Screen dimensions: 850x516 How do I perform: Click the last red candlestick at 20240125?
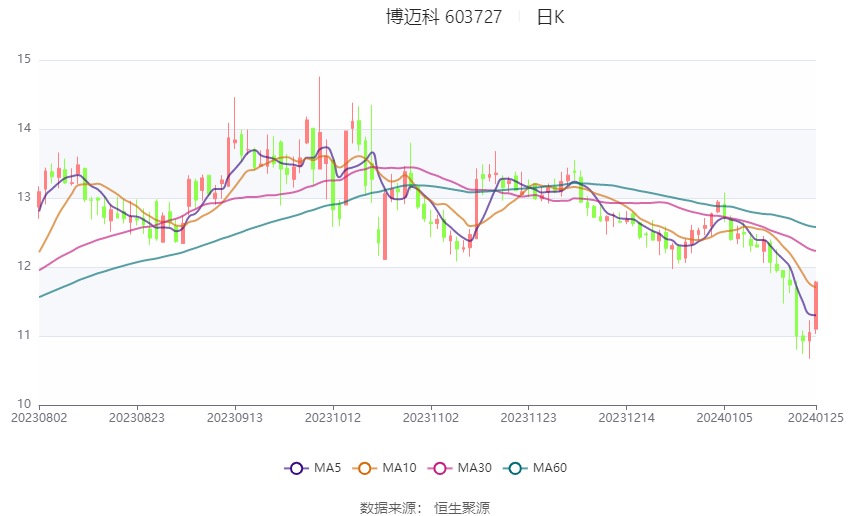click(x=816, y=306)
